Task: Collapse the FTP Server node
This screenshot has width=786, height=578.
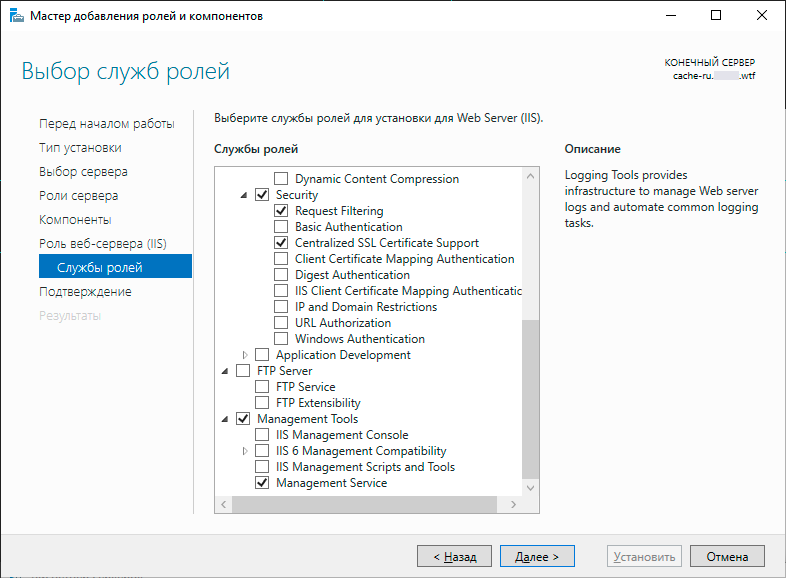Action: [x=226, y=371]
